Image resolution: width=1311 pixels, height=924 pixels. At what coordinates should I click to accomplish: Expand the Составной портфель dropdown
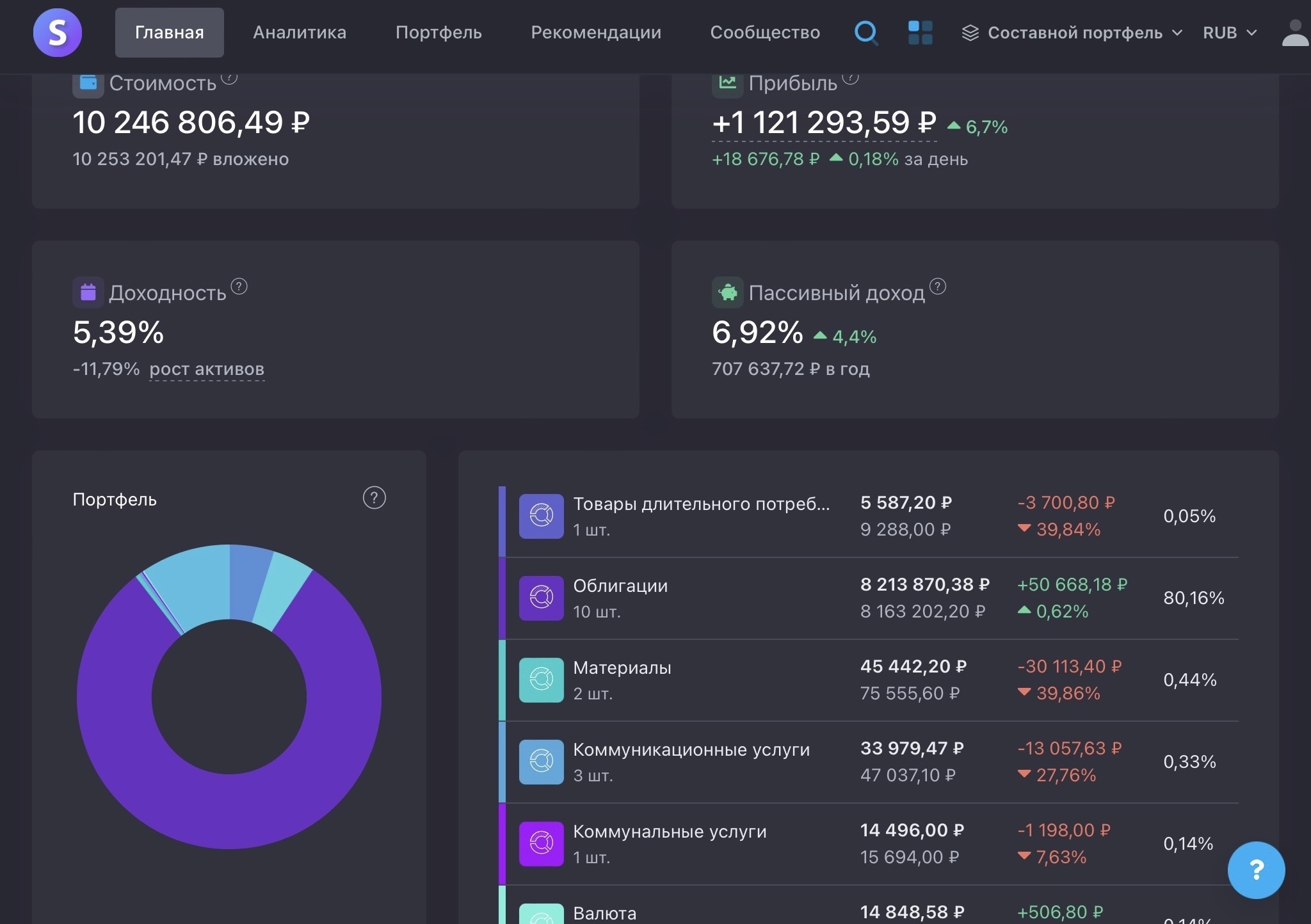pyautogui.click(x=1073, y=33)
